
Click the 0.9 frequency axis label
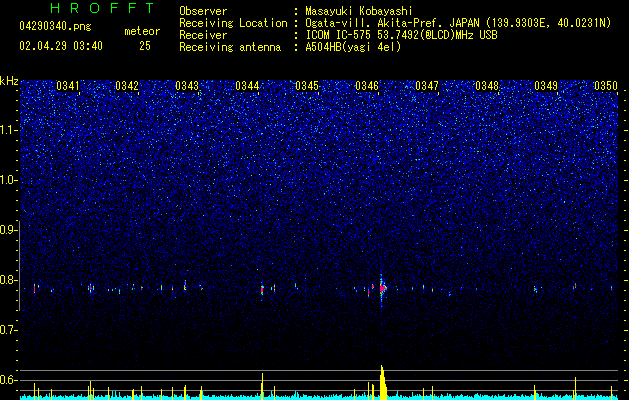coord(9,230)
